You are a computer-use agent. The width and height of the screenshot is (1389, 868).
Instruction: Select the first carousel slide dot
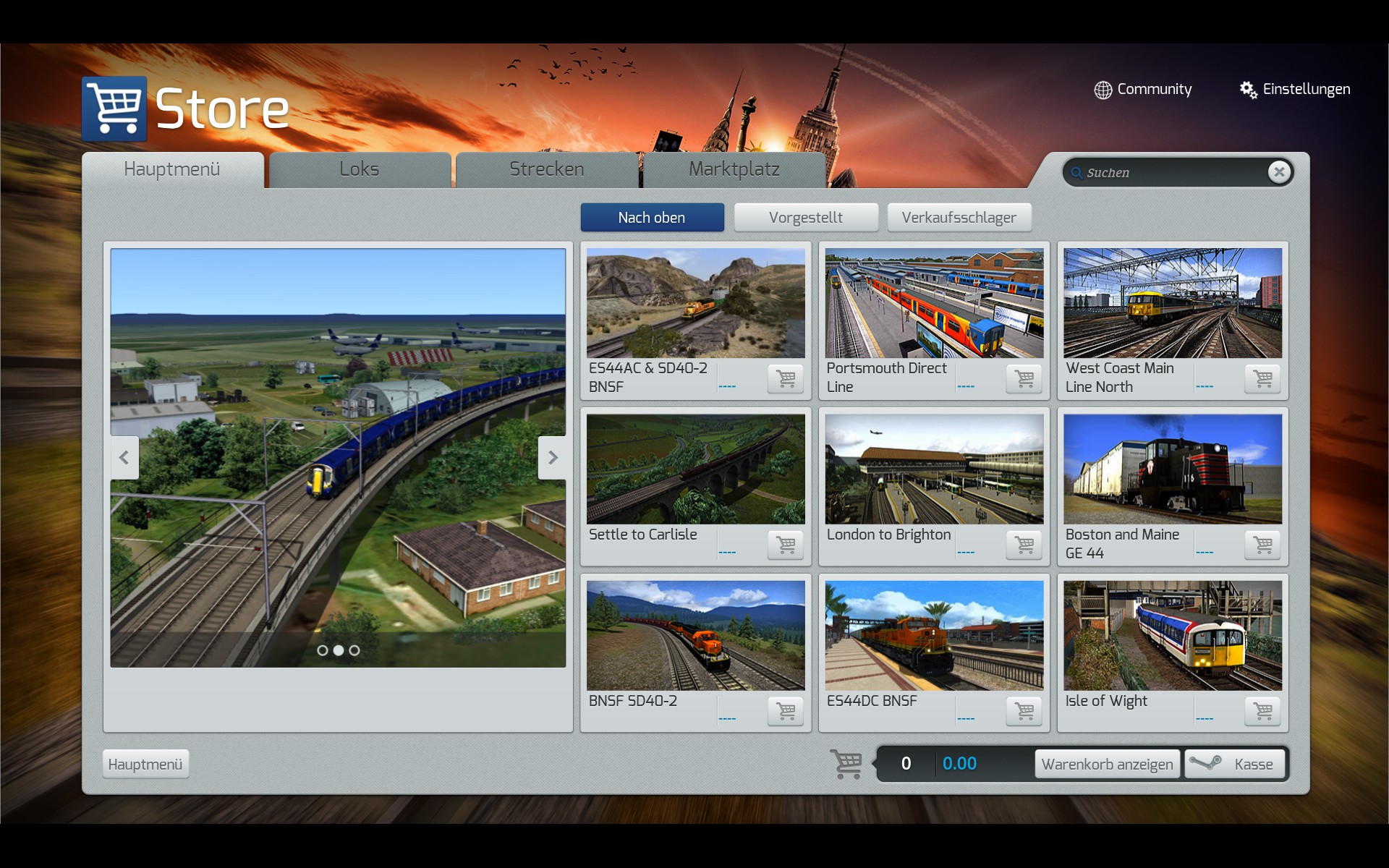[323, 650]
